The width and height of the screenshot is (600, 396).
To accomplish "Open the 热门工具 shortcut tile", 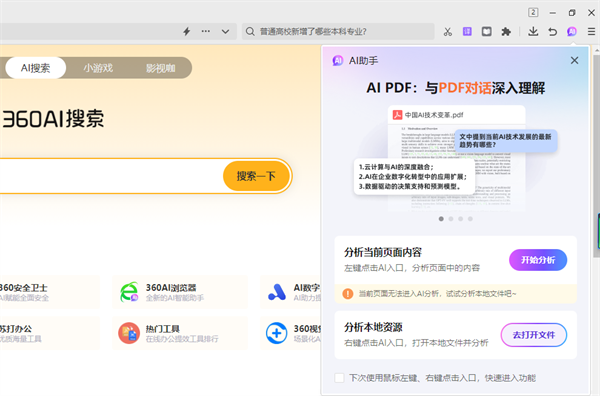I will point(180,333).
